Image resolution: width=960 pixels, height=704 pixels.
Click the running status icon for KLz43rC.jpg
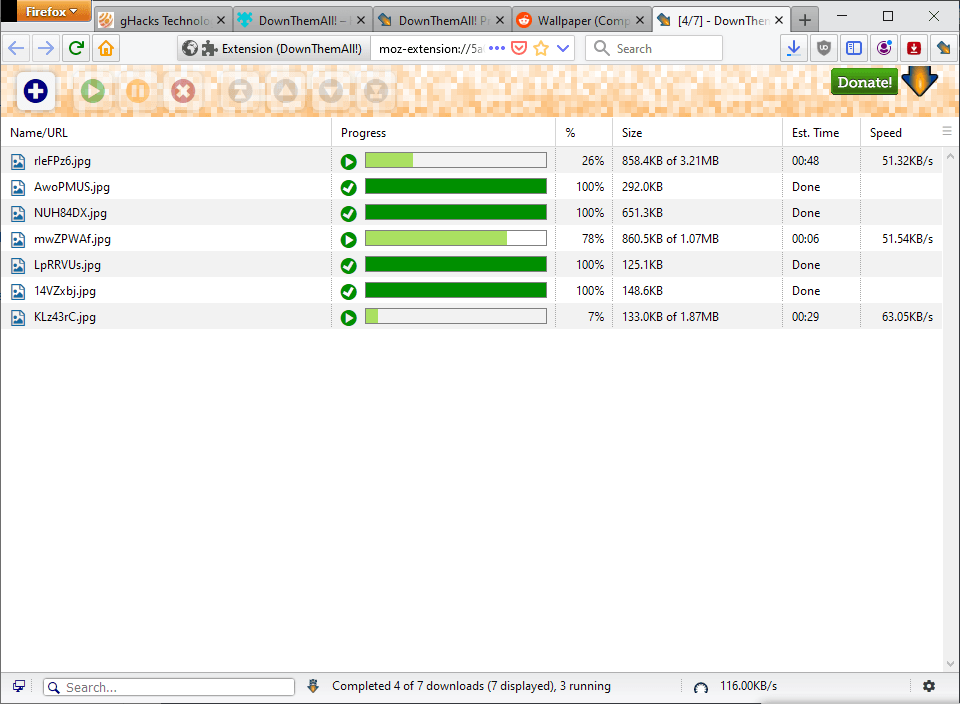348,318
